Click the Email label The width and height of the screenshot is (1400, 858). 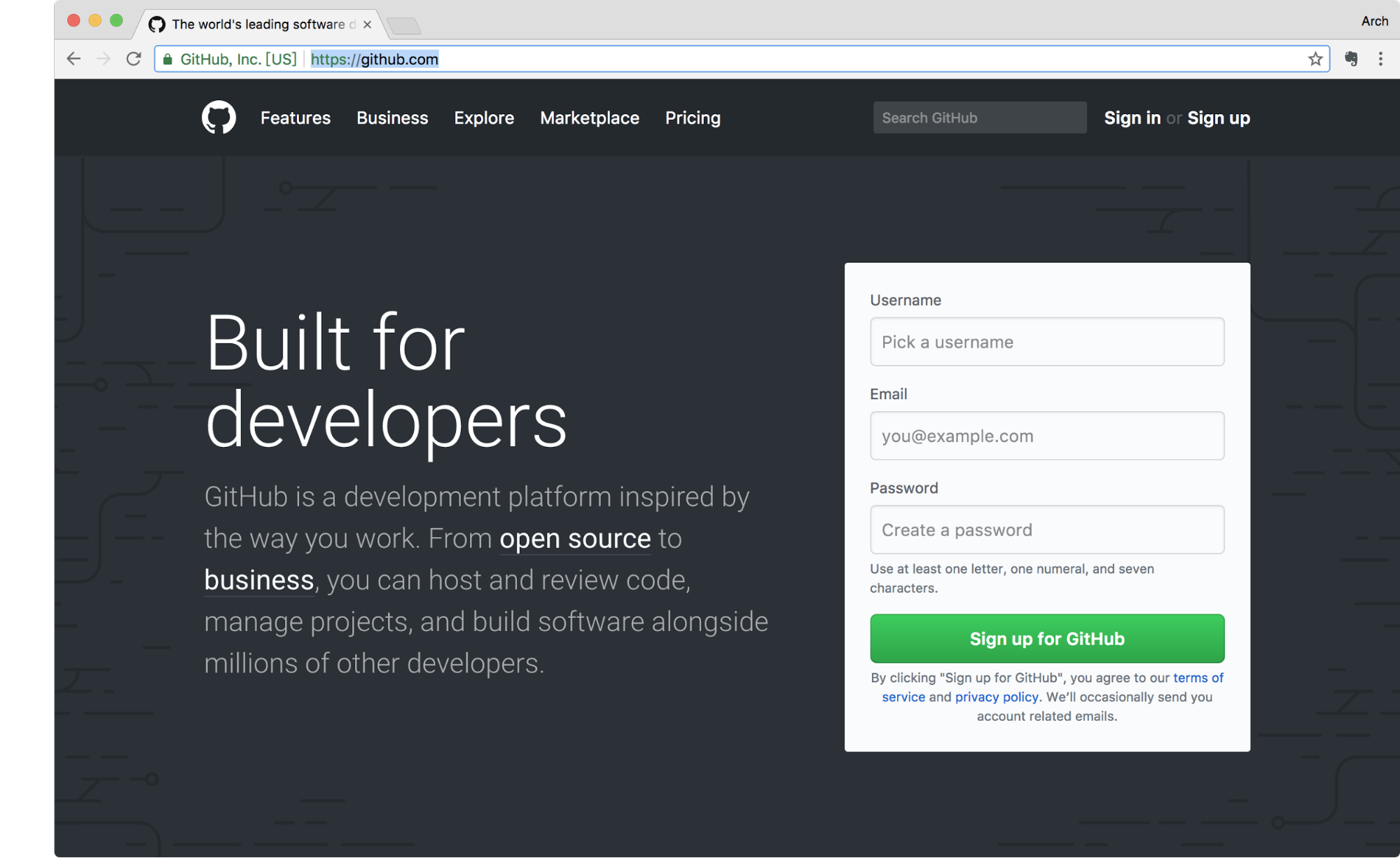(x=889, y=394)
